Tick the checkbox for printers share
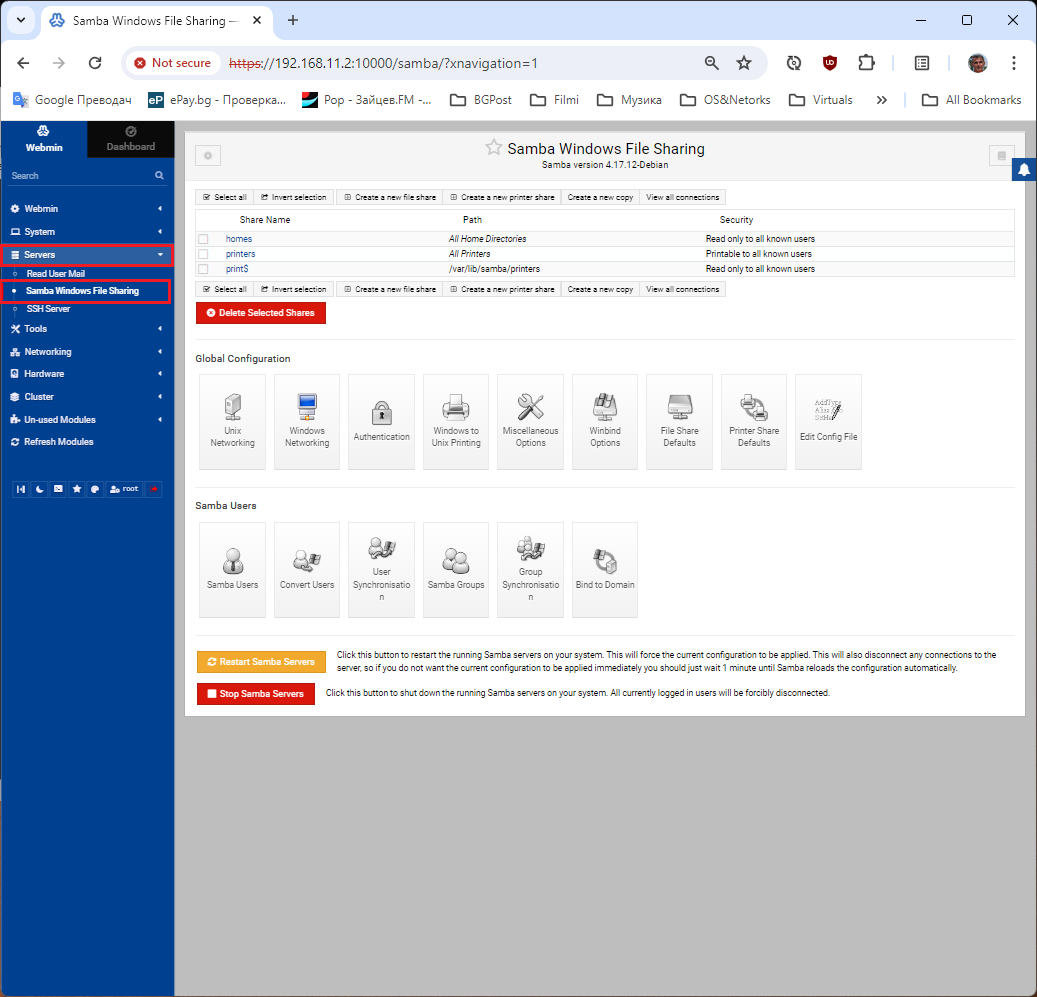The image size is (1037, 997). (x=204, y=255)
